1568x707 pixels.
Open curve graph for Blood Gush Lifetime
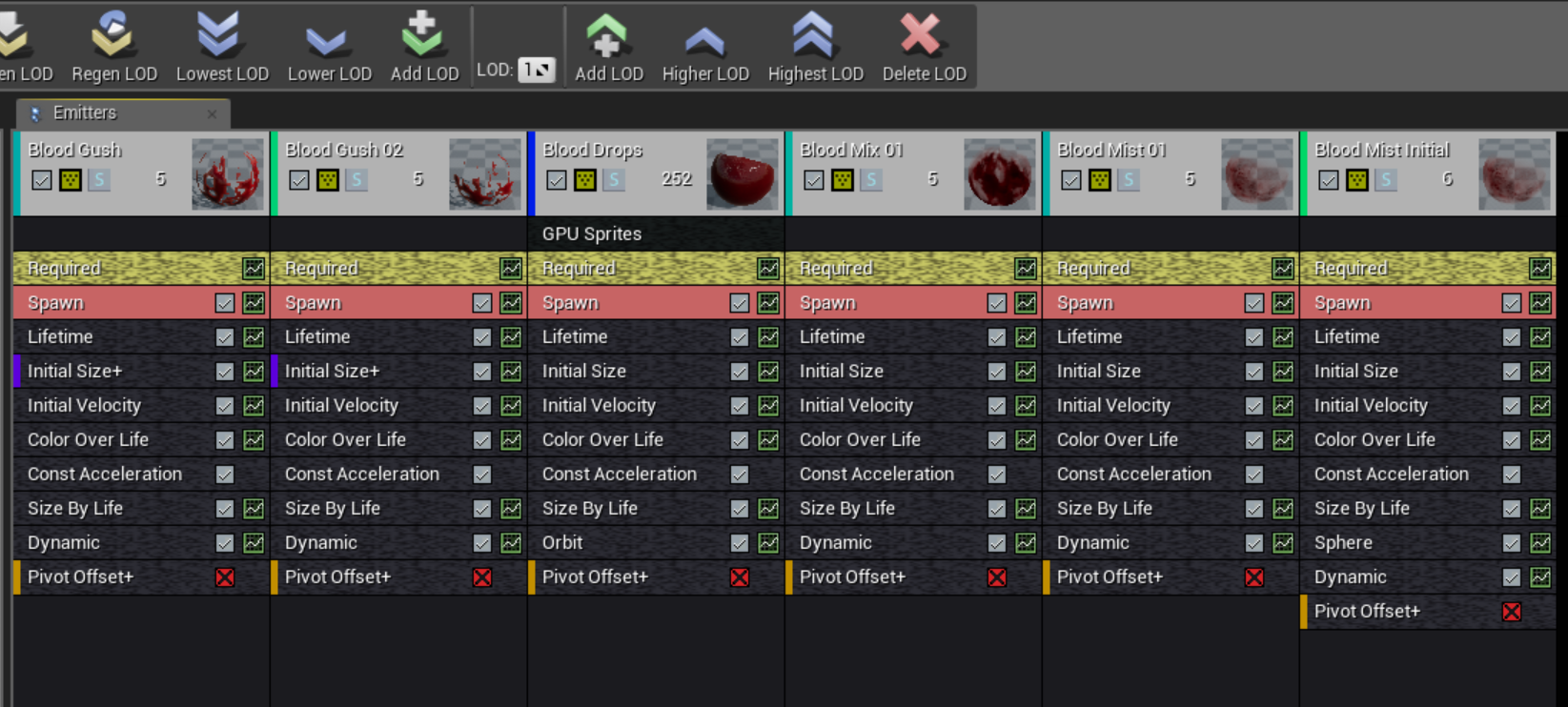254,337
